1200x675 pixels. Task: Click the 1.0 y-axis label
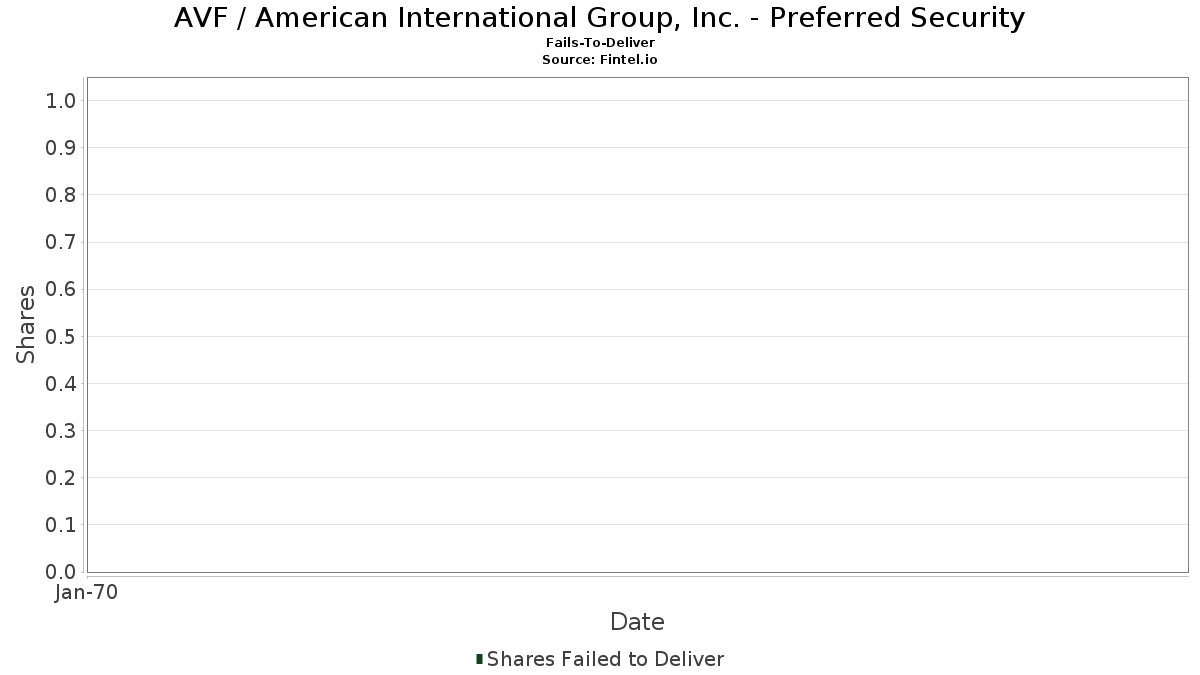click(61, 100)
